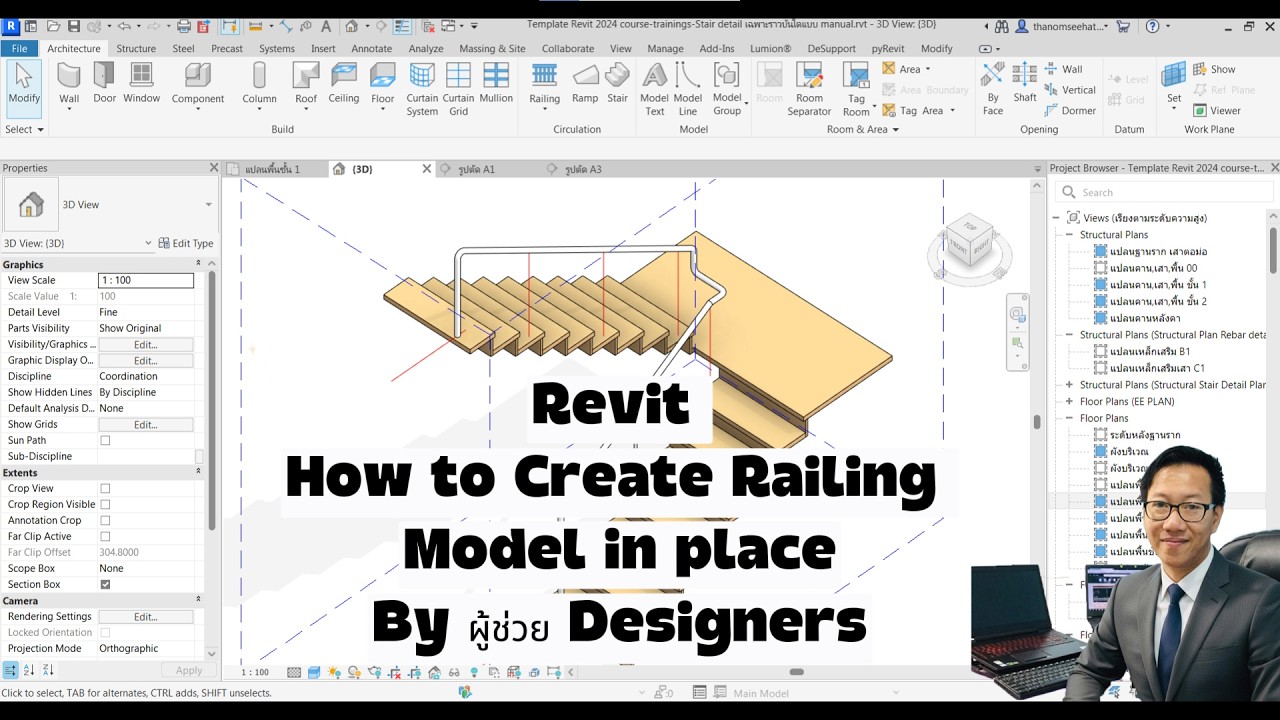Select the Wall tool

(x=69, y=84)
